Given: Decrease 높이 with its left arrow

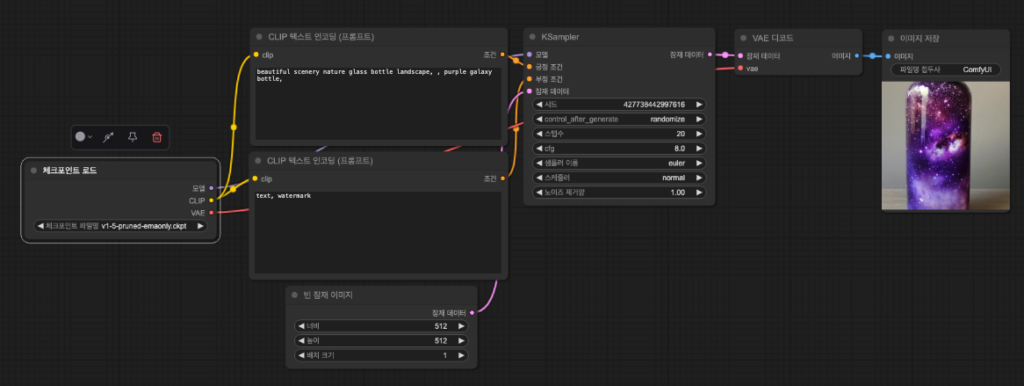Looking at the screenshot, I should [302, 341].
